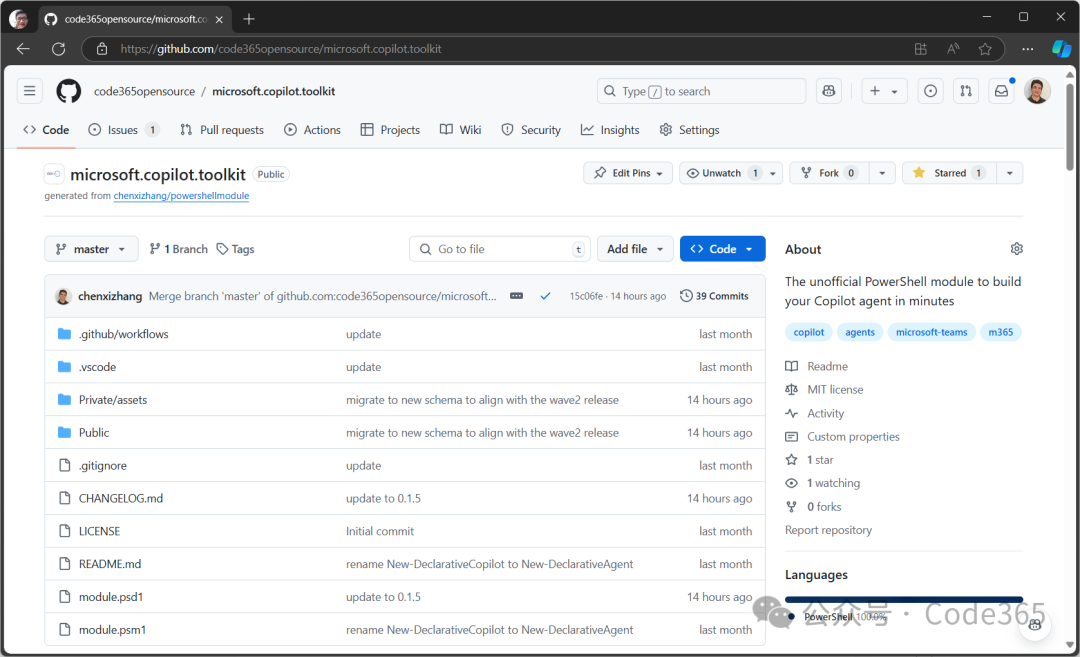The height and width of the screenshot is (657, 1080).
Task: Open the Private/assets folder
Action: [113, 400]
